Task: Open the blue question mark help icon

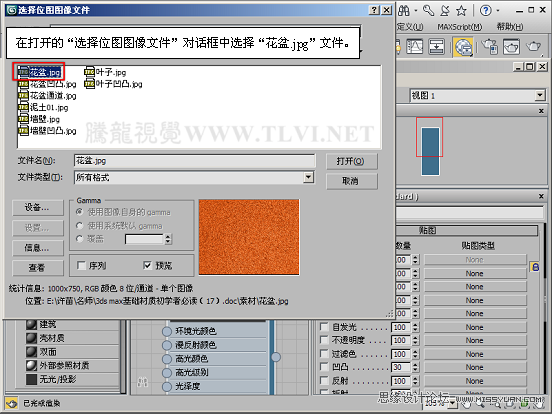Action: pos(486,11)
